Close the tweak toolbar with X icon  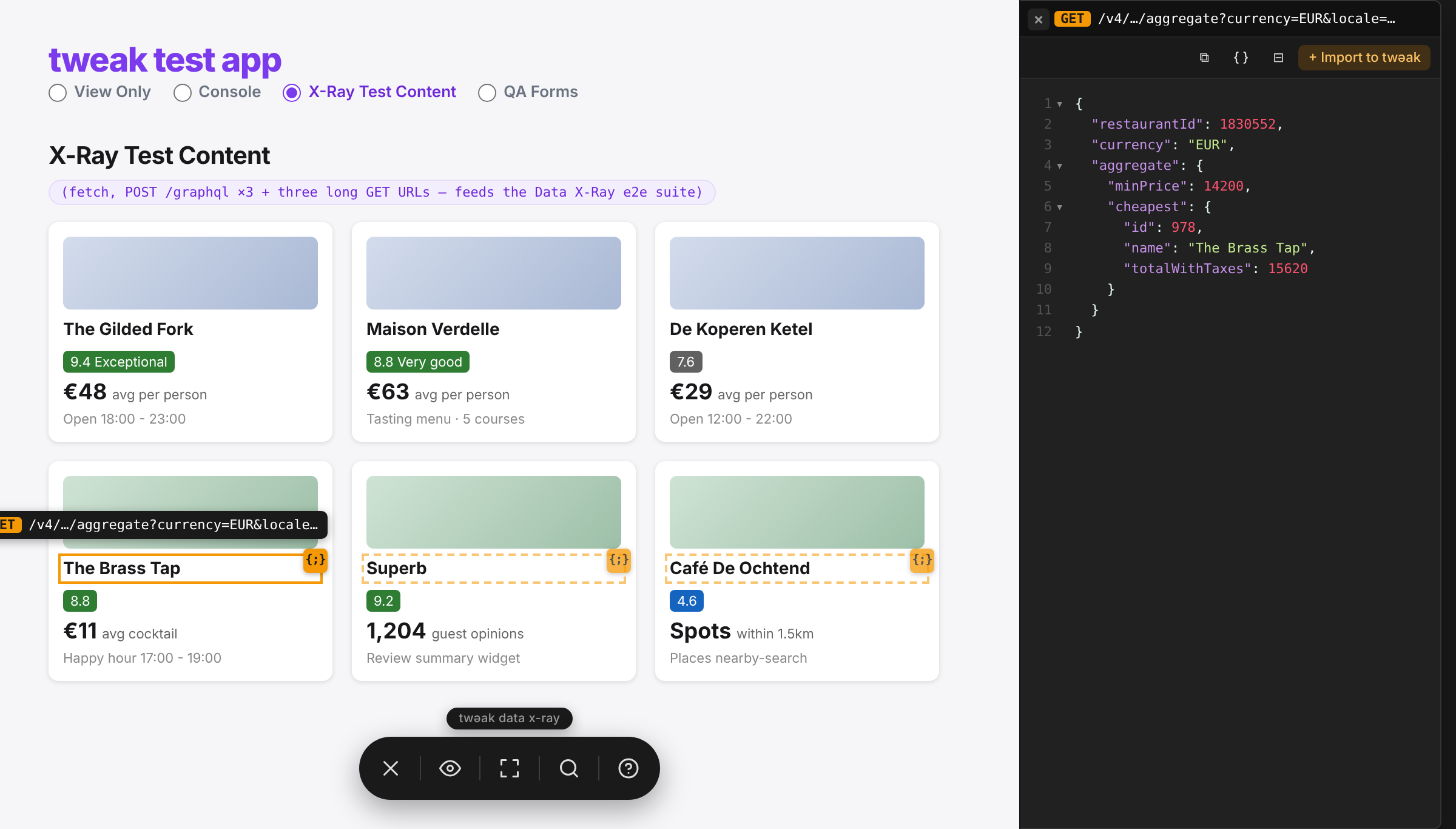click(x=391, y=768)
